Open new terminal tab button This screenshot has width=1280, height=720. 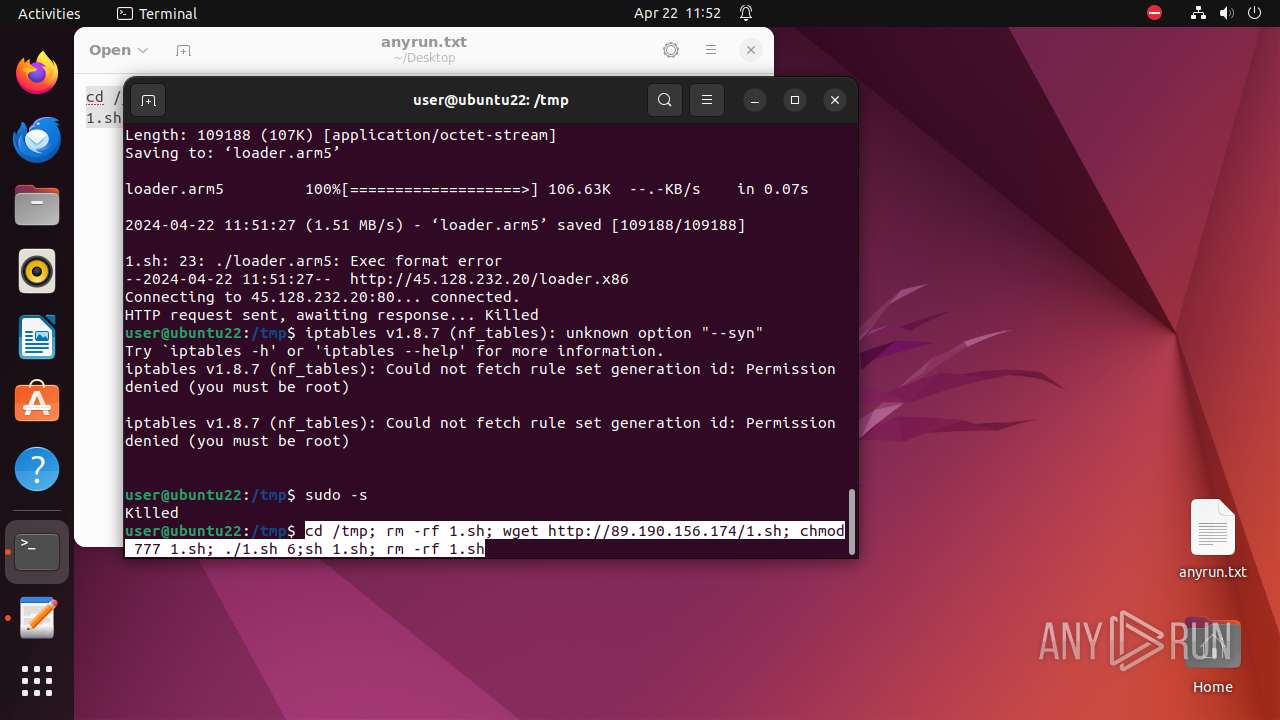[148, 100]
